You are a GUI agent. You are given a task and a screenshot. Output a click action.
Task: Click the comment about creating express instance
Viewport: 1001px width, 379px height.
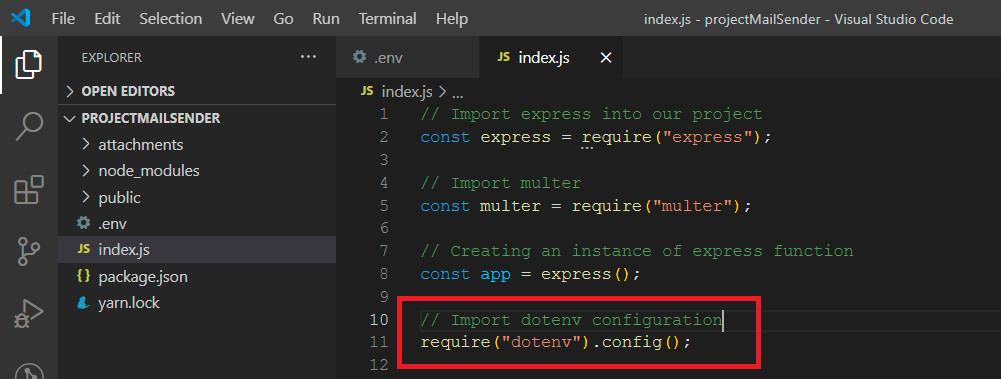click(x=636, y=251)
